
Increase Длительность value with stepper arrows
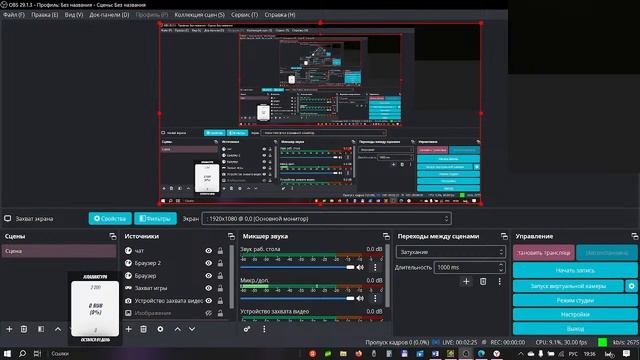[501, 265]
